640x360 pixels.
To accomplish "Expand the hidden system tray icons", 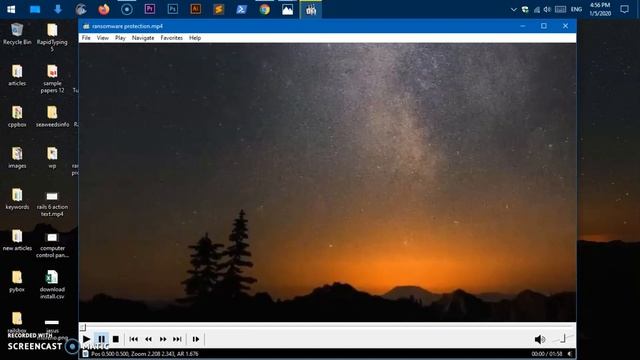I will tap(513, 10).
